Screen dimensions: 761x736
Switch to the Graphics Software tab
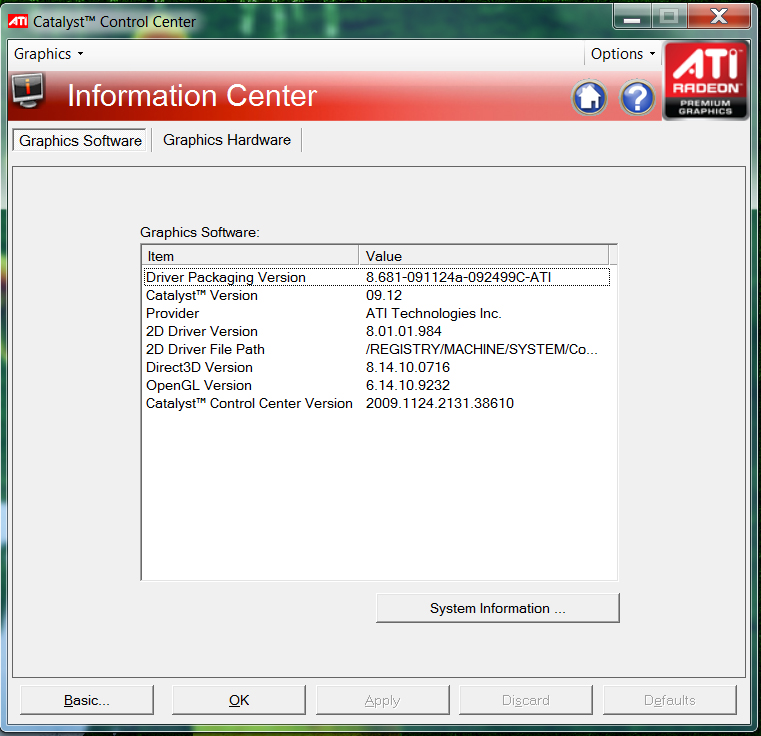[80, 140]
